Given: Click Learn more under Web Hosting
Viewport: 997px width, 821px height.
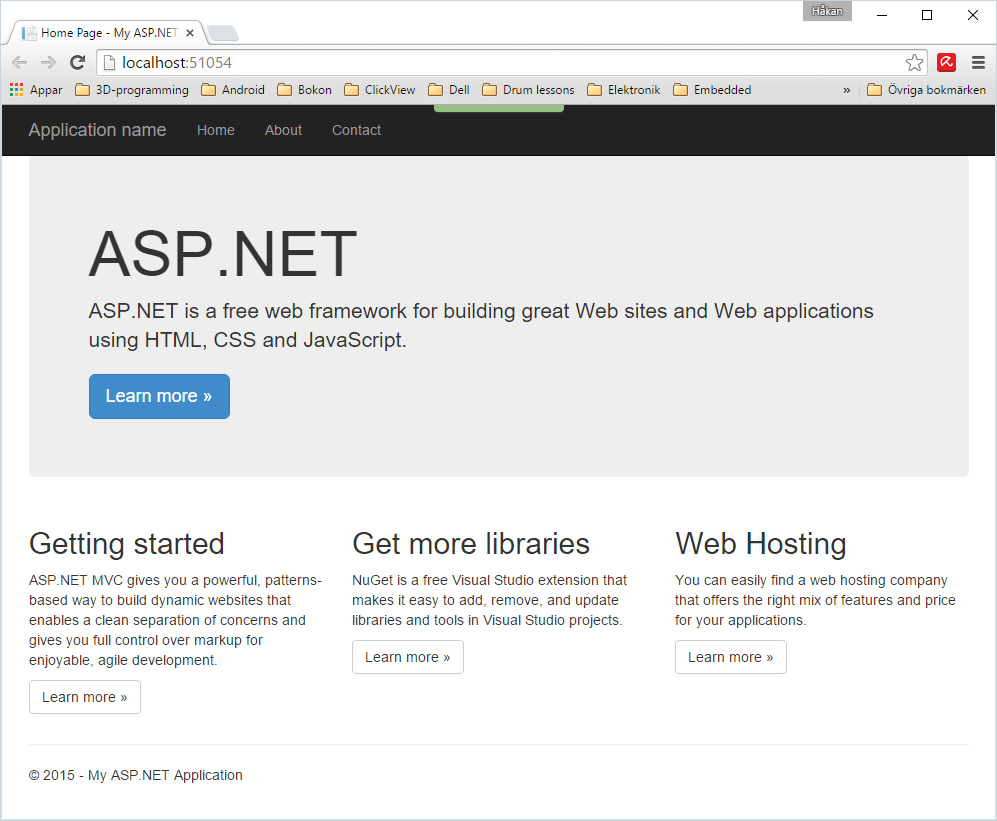Looking at the screenshot, I should click(731, 657).
